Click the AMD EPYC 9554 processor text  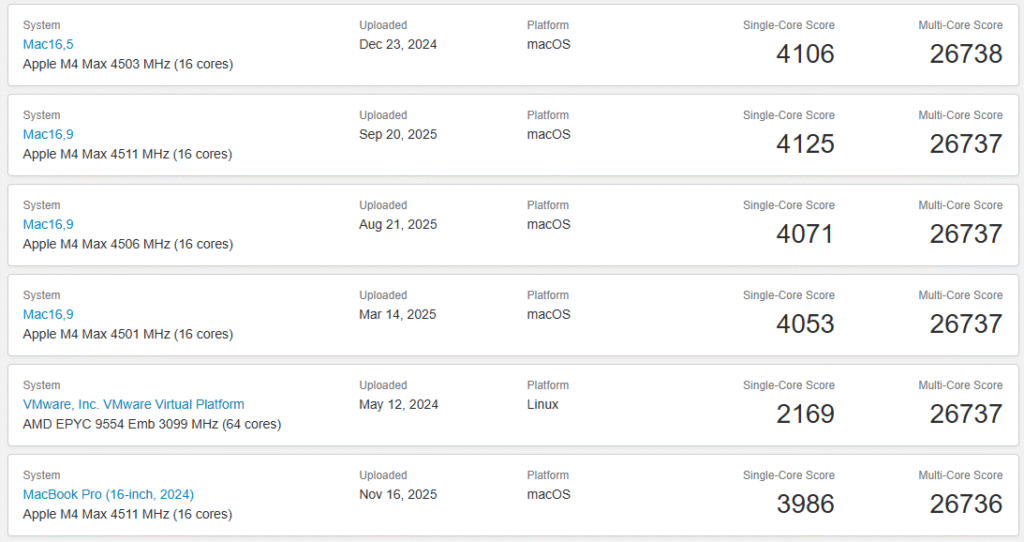pos(151,424)
